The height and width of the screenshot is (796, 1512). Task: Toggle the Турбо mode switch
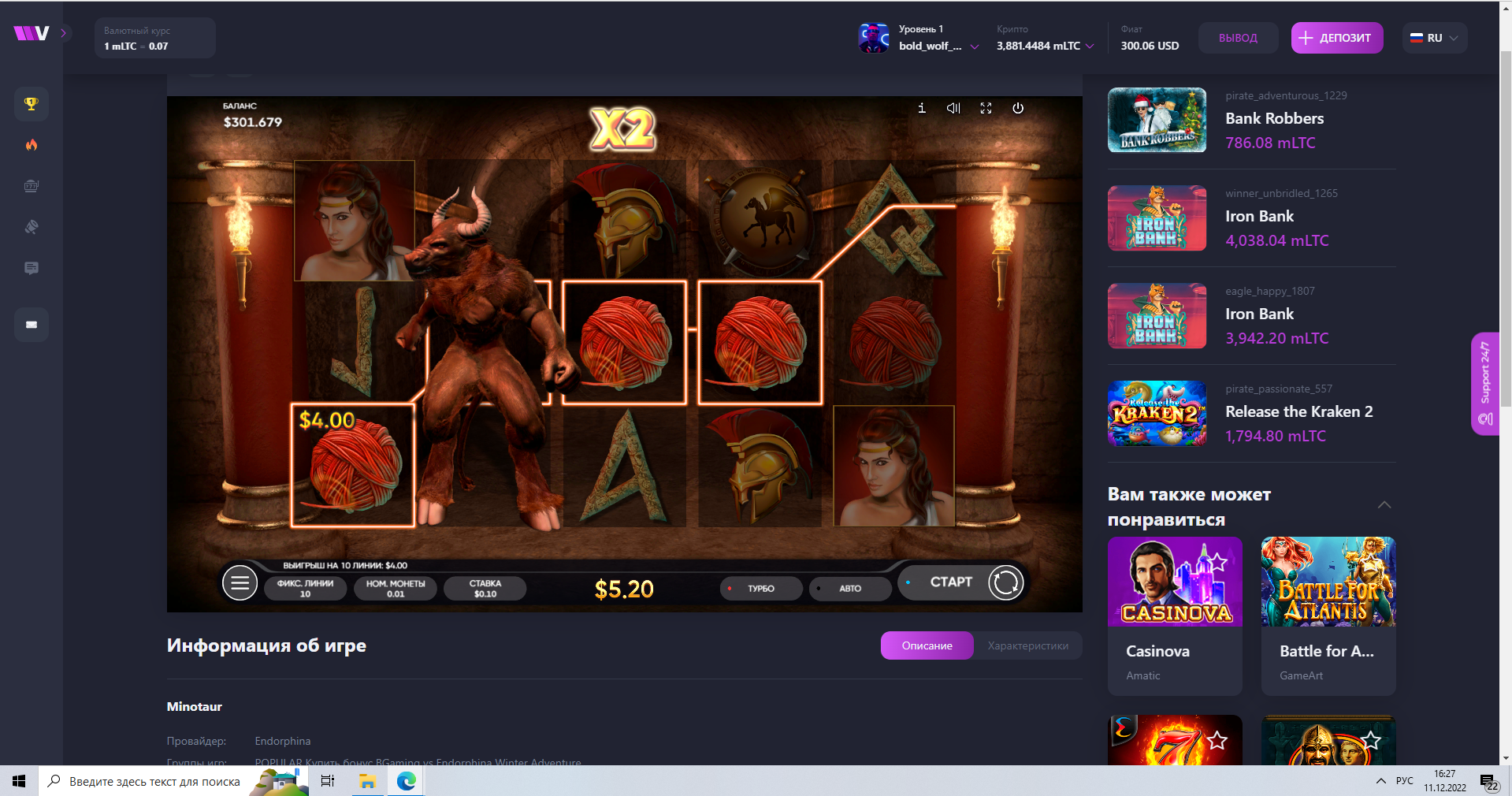(x=760, y=589)
